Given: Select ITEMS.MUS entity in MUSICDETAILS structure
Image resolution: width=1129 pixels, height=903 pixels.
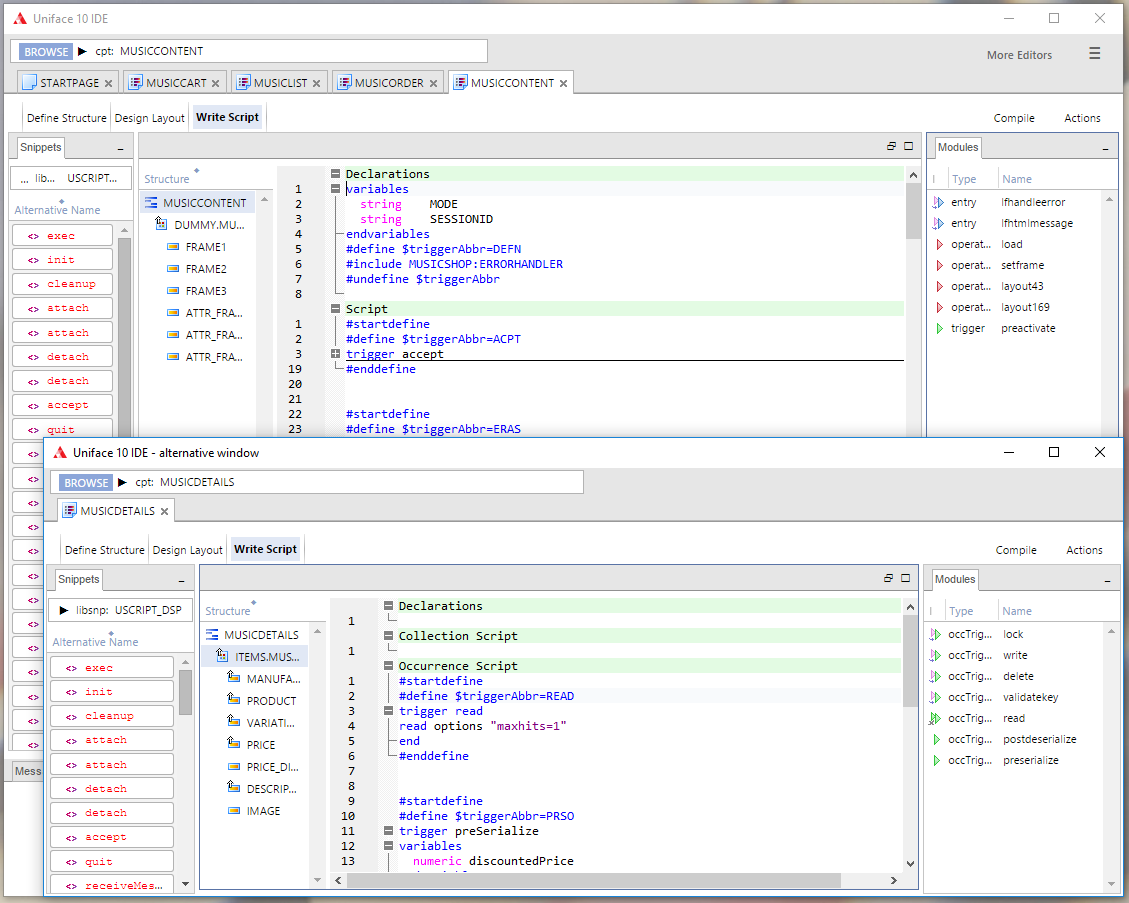Looking at the screenshot, I should [266, 657].
